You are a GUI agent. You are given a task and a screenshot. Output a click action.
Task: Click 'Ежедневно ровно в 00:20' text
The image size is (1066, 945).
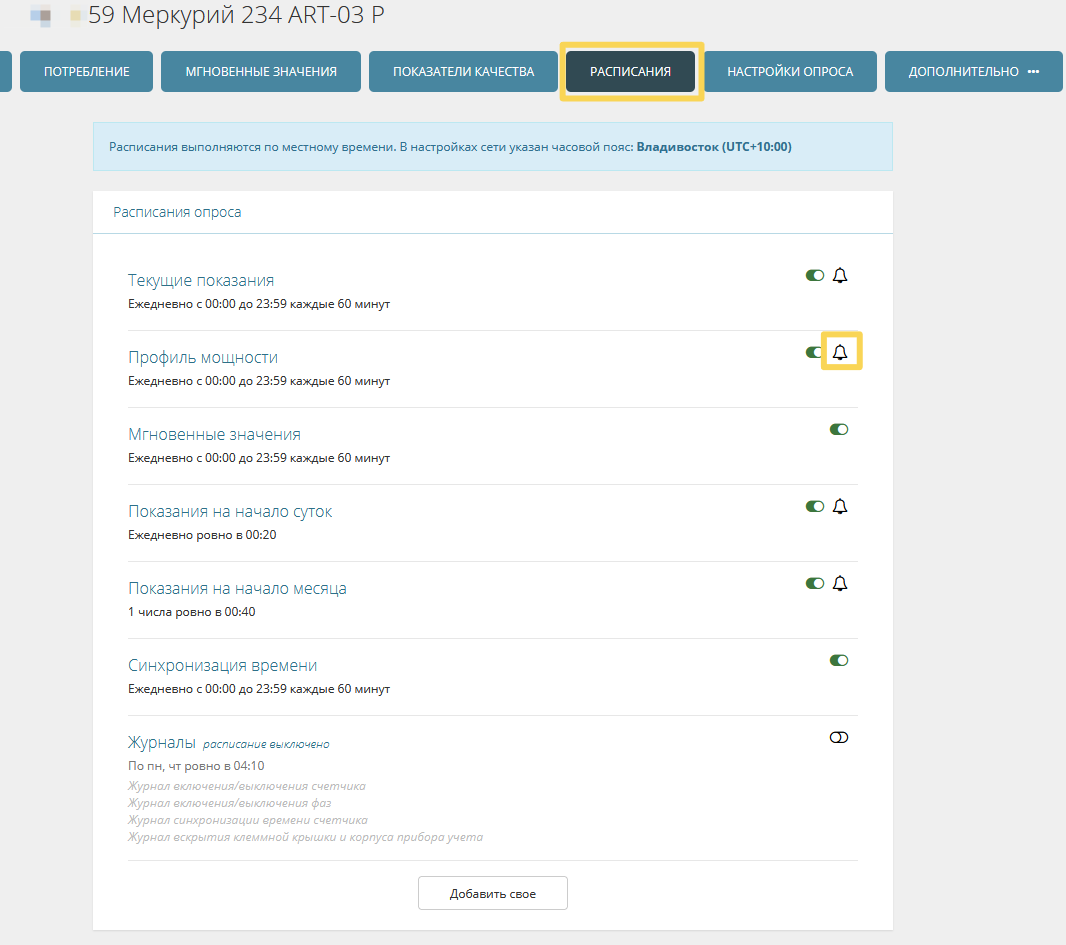click(x=202, y=535)
